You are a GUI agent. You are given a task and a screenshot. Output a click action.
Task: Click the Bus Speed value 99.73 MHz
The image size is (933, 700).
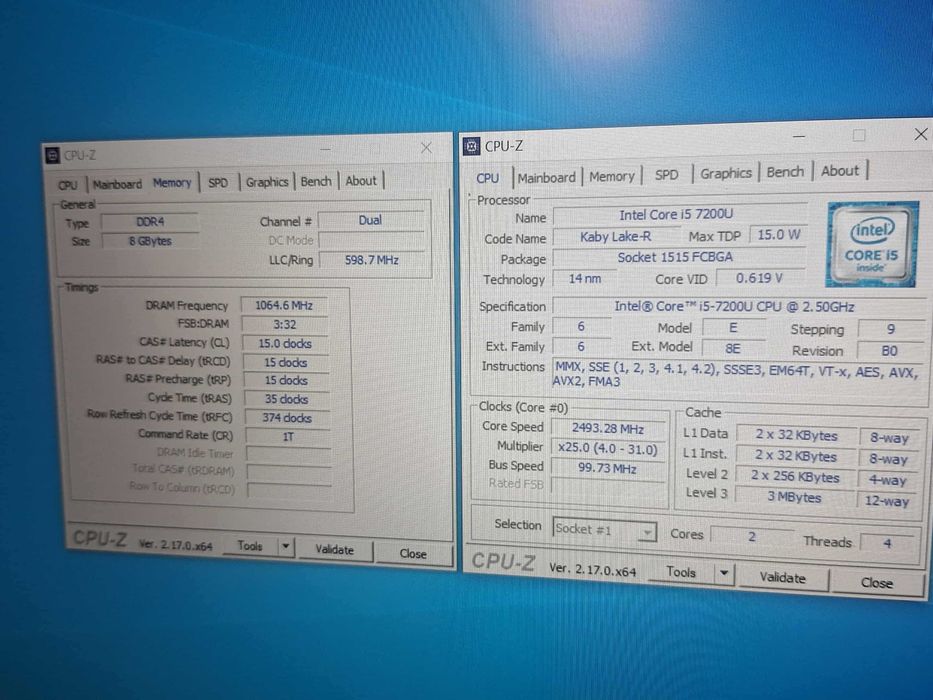click(x=608, y=468)
